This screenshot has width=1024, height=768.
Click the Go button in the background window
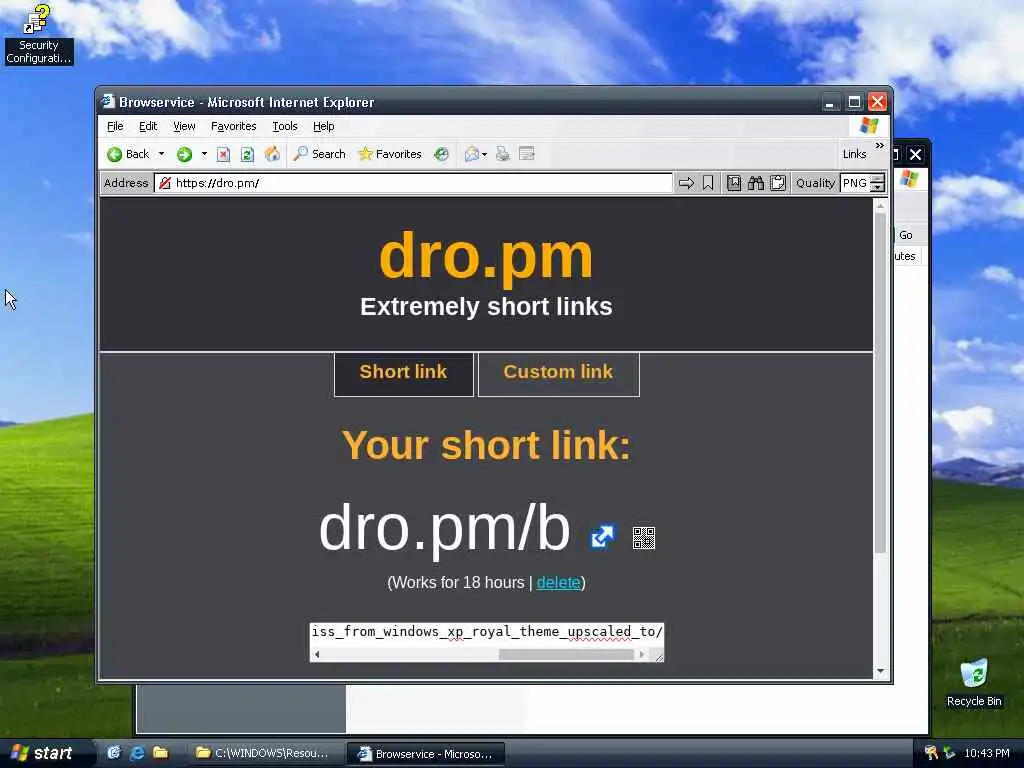(905, 235)
